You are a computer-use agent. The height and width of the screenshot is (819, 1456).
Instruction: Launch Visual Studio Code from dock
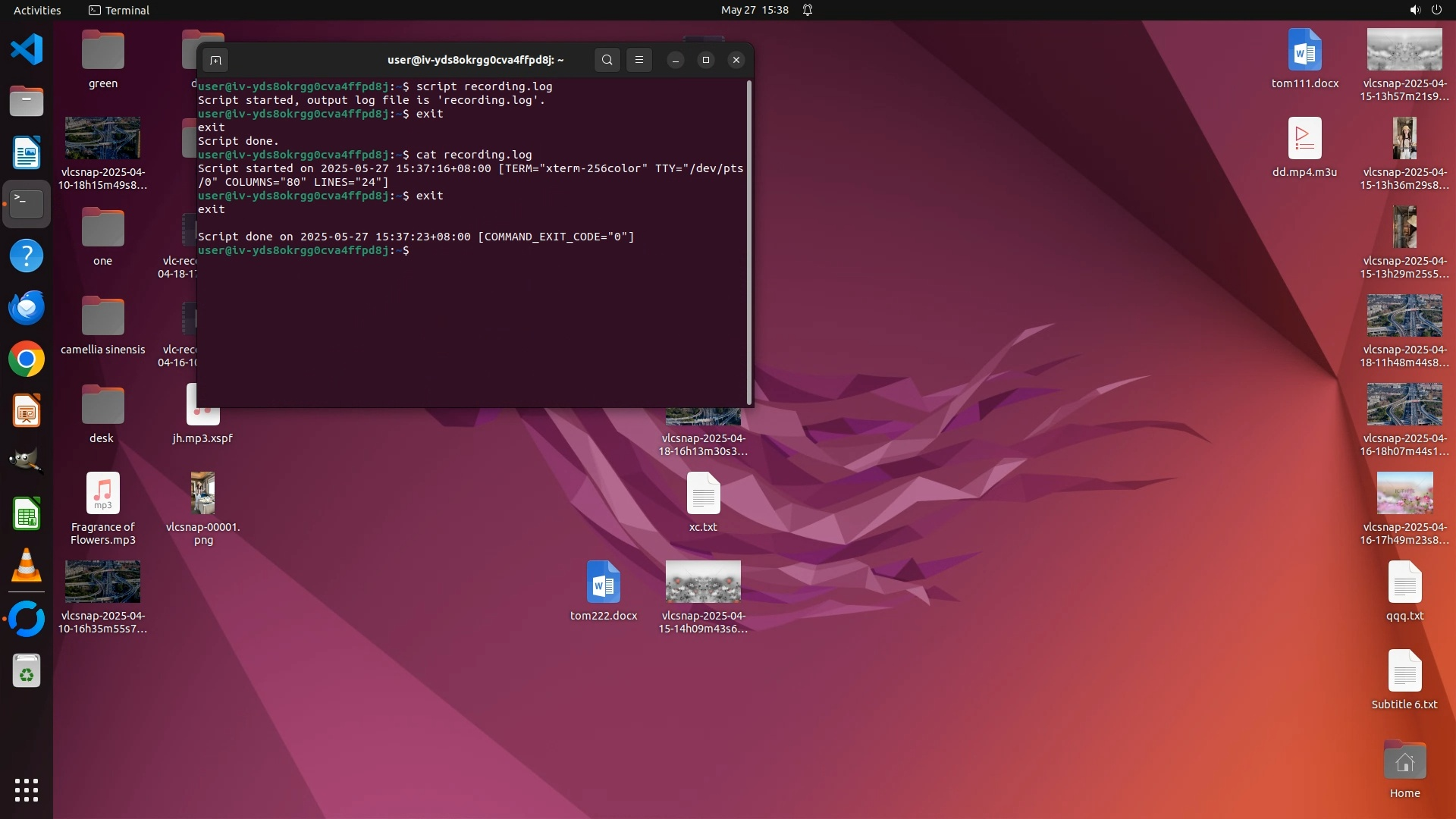(x=27, y=50)
